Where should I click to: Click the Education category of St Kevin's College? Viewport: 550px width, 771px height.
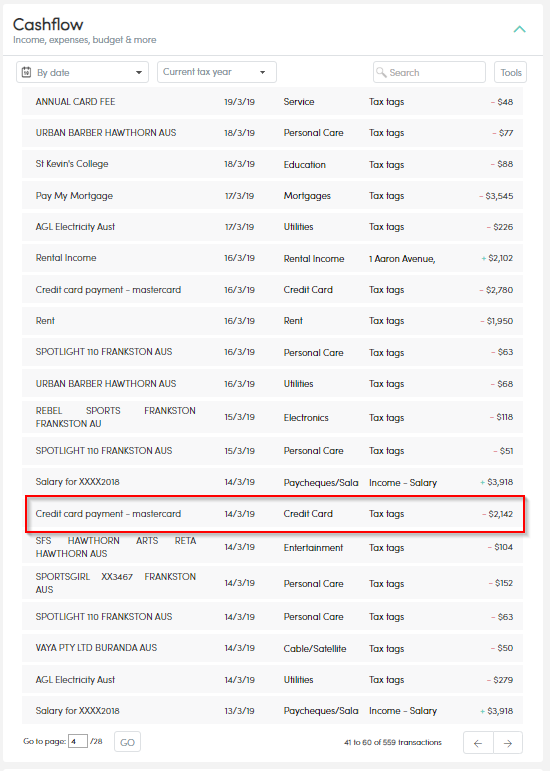[x=304, y=165]
